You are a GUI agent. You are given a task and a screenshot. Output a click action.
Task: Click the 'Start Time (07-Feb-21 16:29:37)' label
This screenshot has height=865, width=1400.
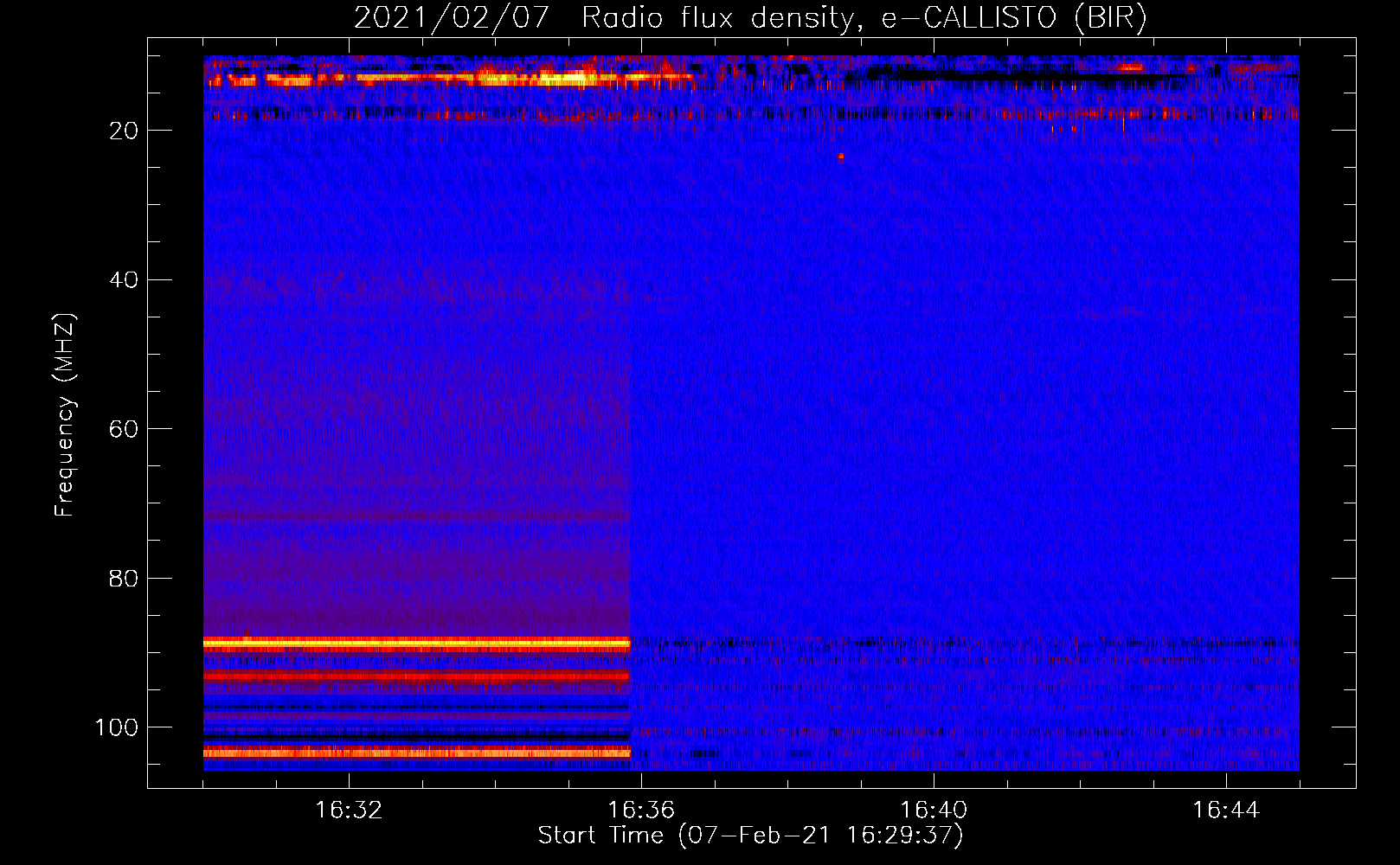pos(750,836)
